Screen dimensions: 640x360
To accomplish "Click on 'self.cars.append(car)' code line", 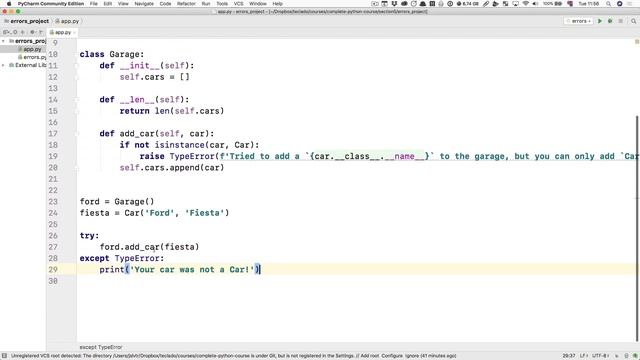I will tap(172, 168).
